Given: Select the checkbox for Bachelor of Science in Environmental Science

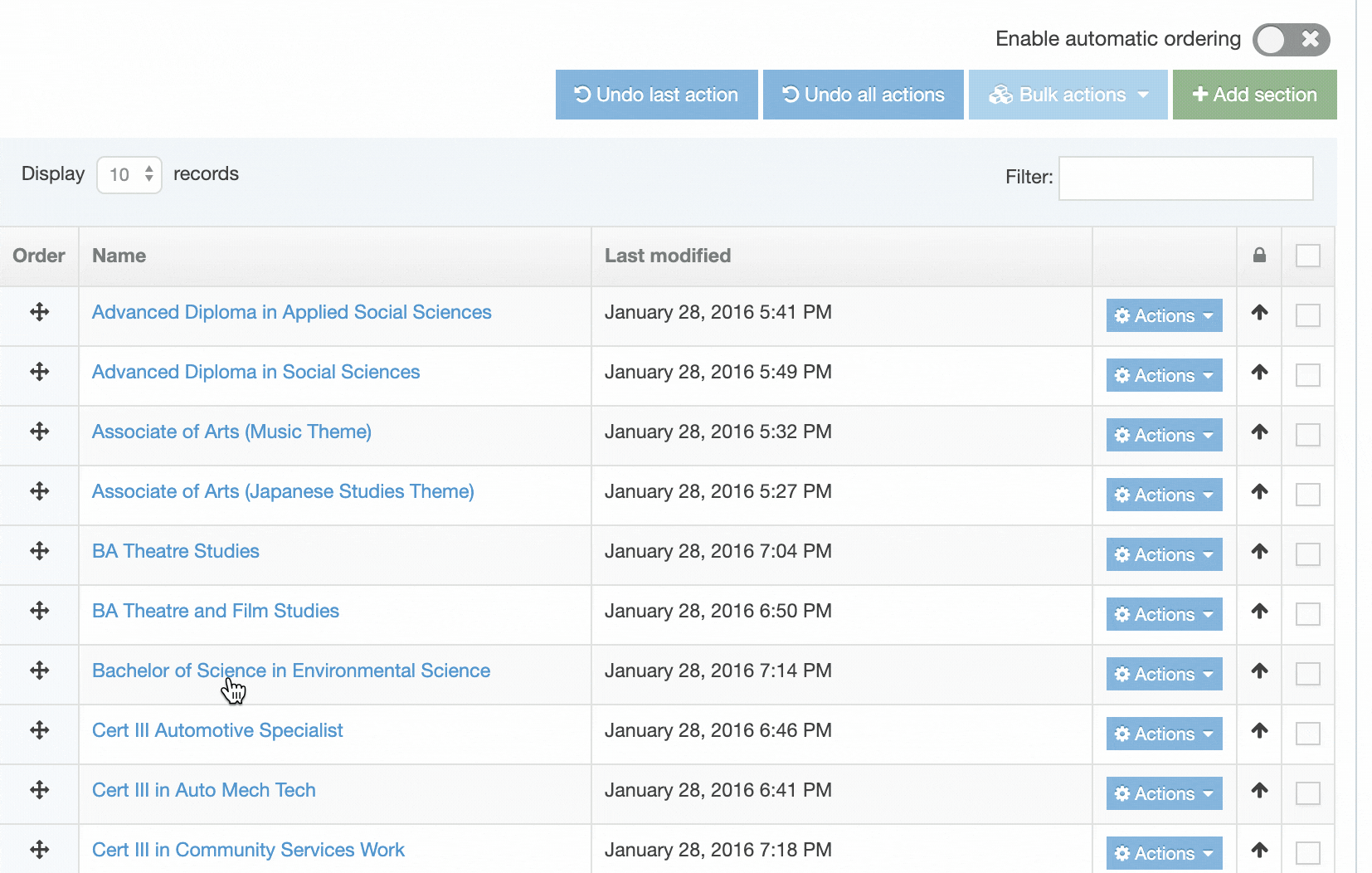Looking at the screenshot, I should (x=1307, y=674).
